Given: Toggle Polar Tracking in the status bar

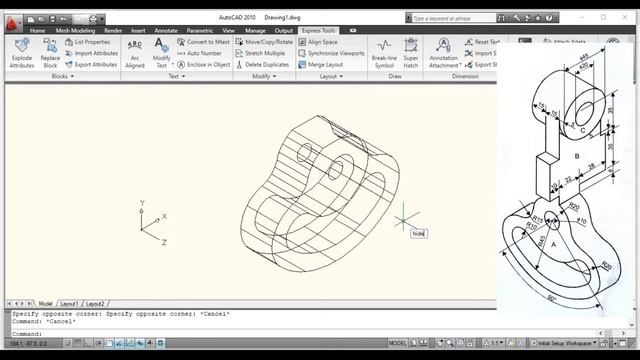Looking at the screenshot, I should (x=99, y=343).
